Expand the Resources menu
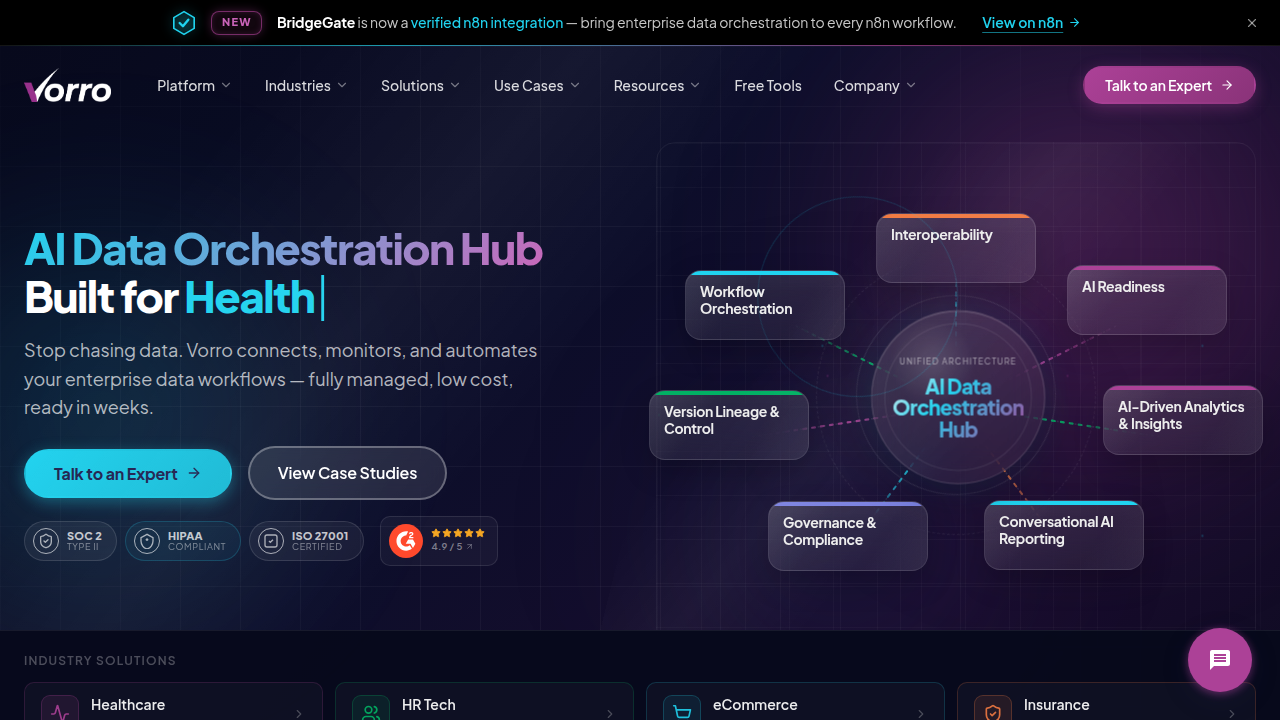This screenshot has height=720, width=1280. [657, 86]
